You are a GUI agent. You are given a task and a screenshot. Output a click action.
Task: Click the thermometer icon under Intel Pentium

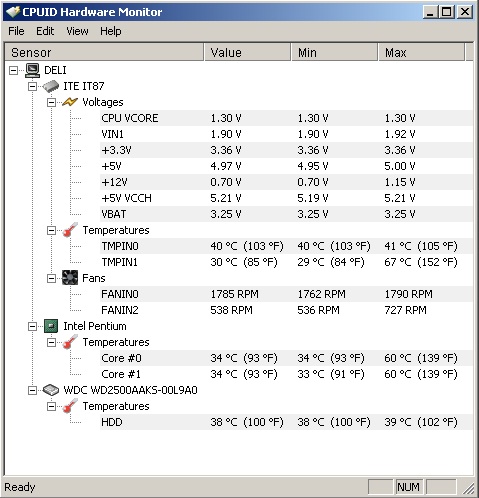(70, 342)
